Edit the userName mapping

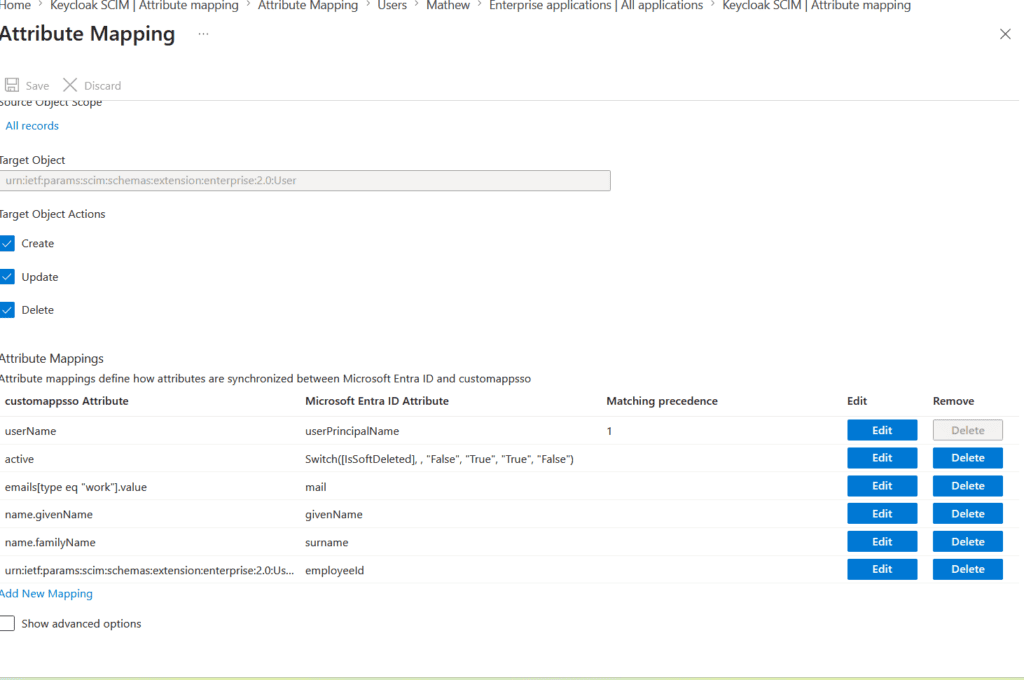coord(882,430)
